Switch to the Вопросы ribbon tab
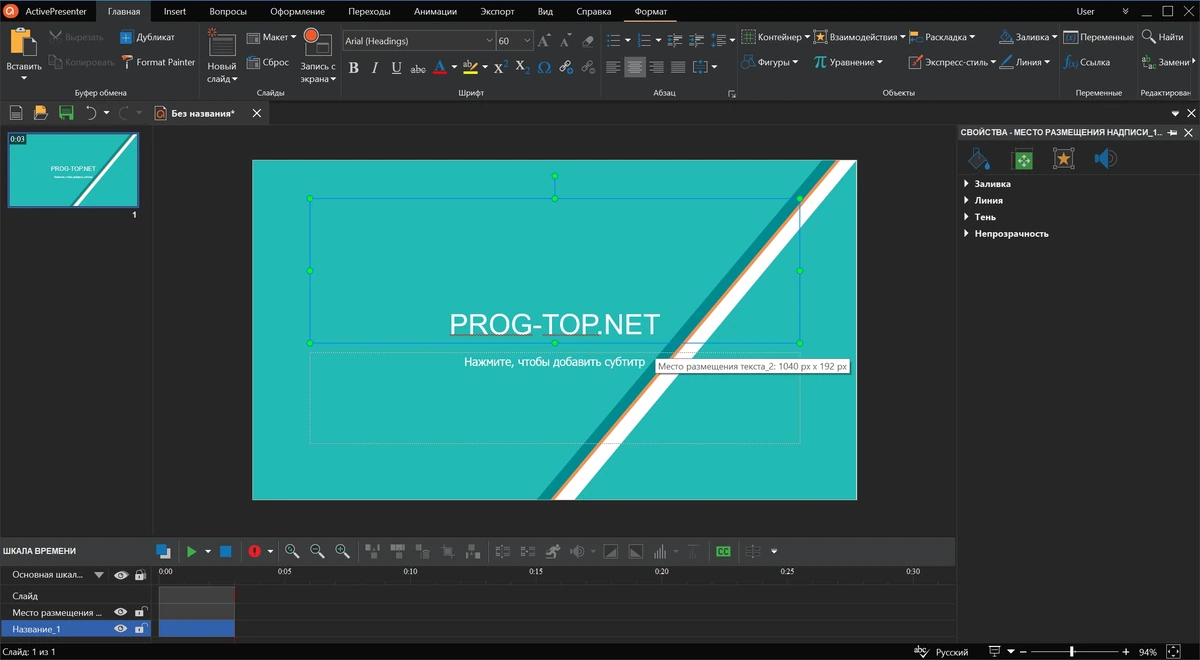Viewport: 1200px width, 660px height. click(228, 12)
